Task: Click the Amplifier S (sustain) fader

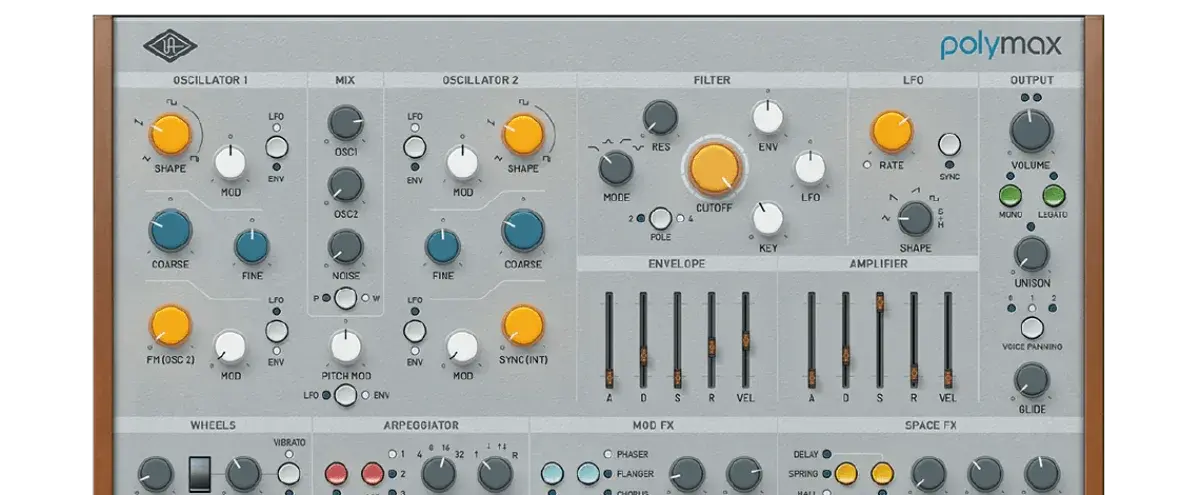Action: point(880,301)
